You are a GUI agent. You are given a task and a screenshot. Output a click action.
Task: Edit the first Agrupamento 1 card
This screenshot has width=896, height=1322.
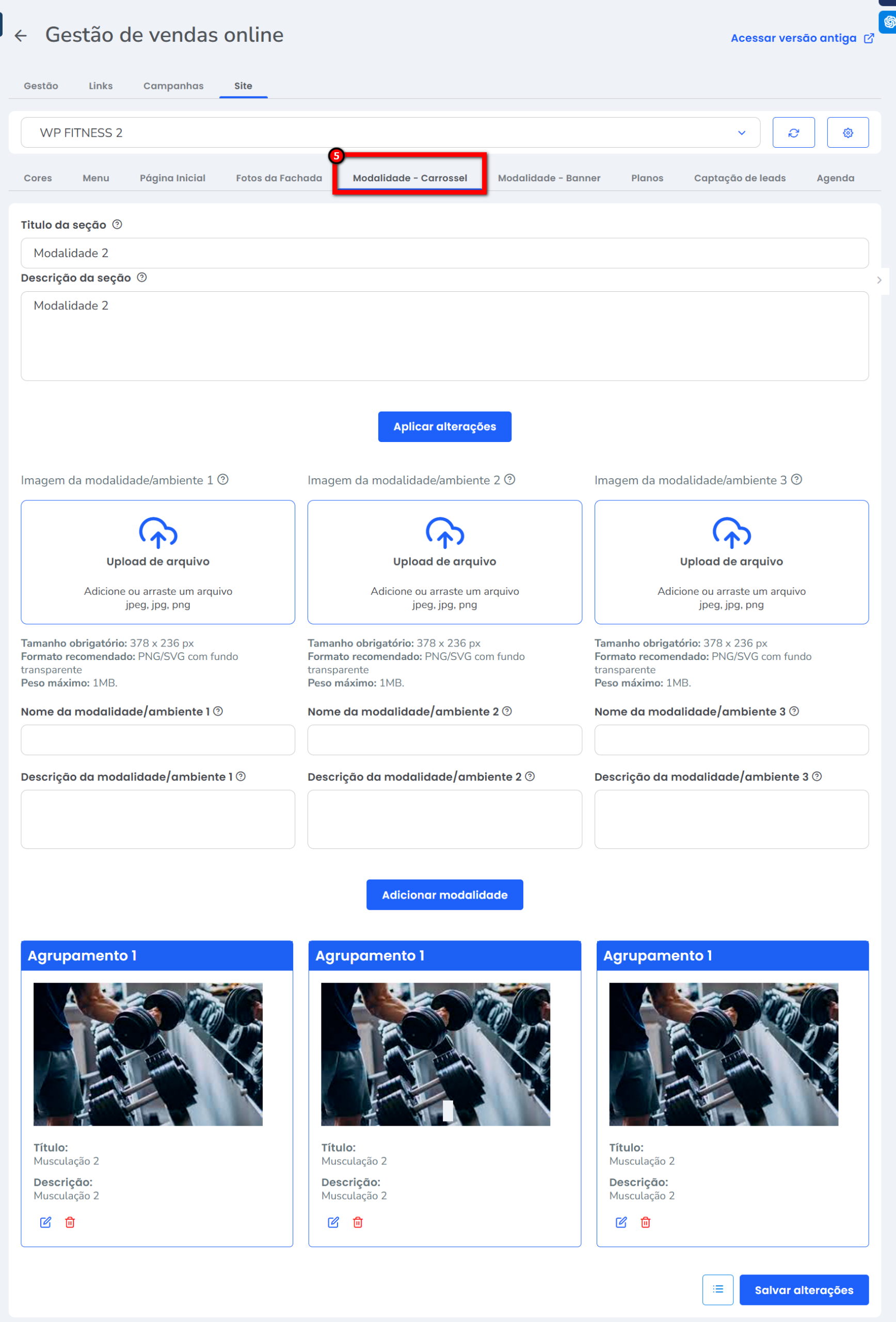tap(45, 1222)
